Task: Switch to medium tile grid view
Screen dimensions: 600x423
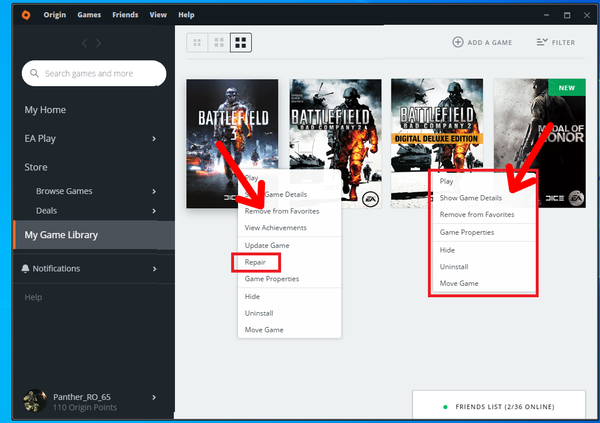Action: 219,42
